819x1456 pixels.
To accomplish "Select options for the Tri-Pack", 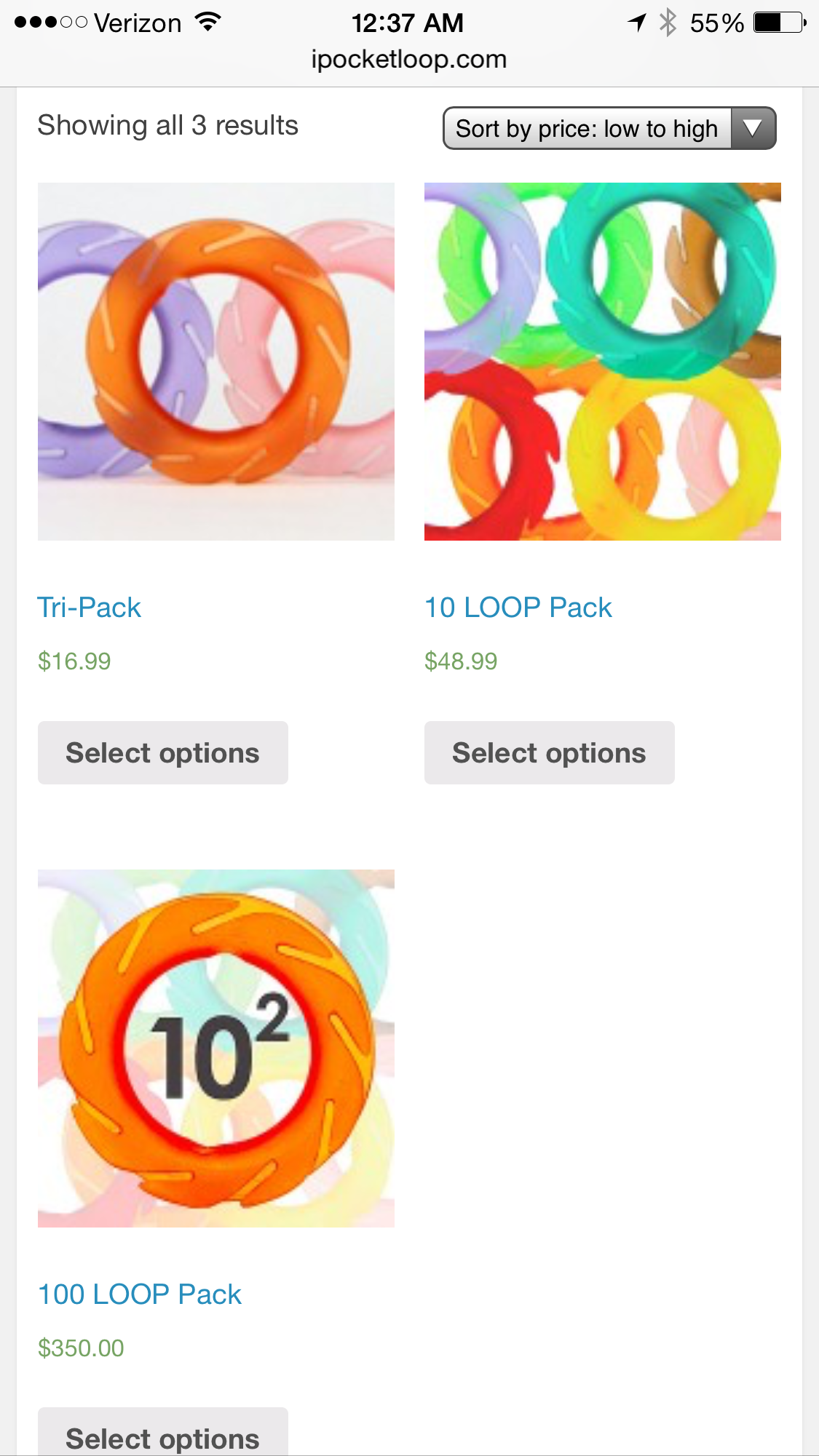I will (163, 753).
